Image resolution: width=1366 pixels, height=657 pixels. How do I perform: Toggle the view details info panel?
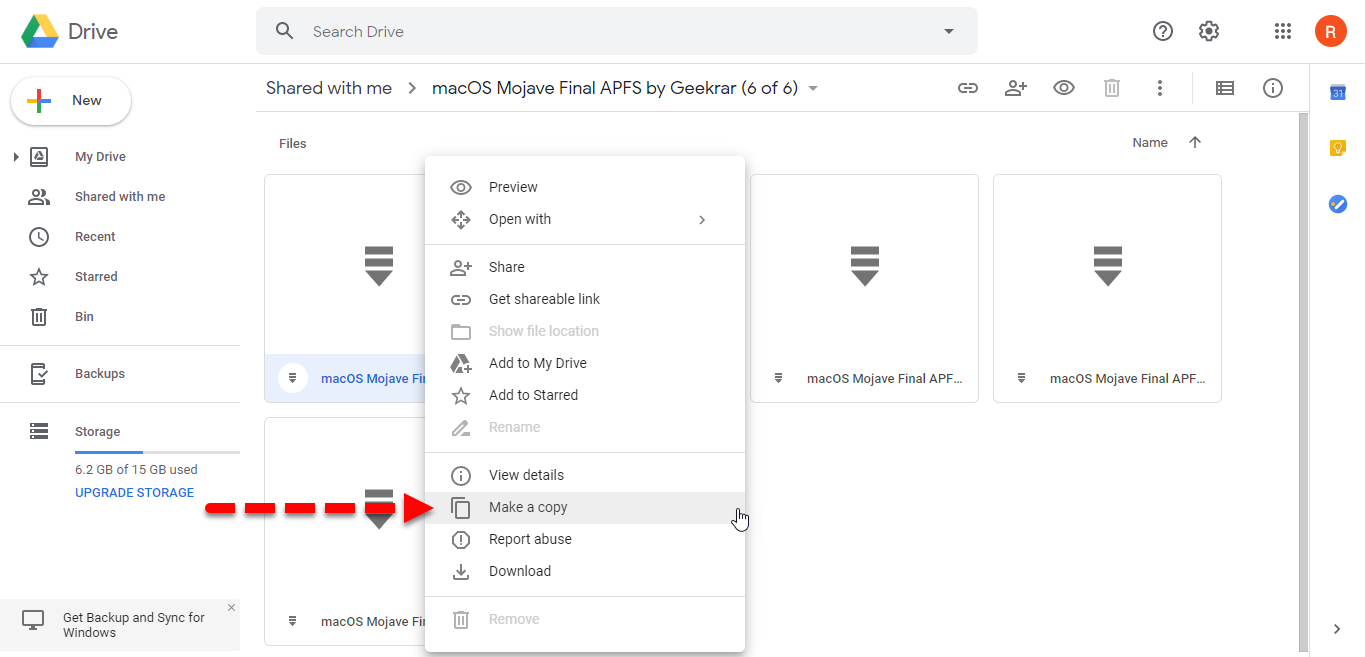point(1273,88)
